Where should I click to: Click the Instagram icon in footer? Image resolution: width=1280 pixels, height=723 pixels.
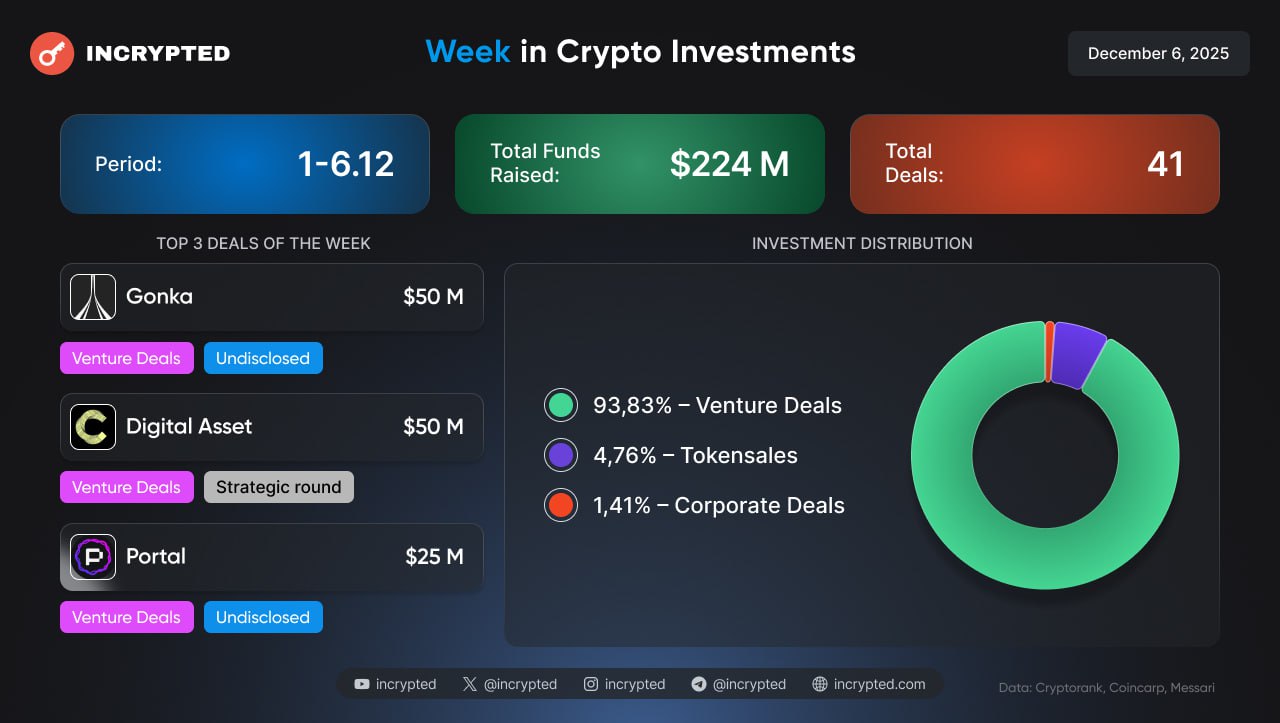point(591,685)
